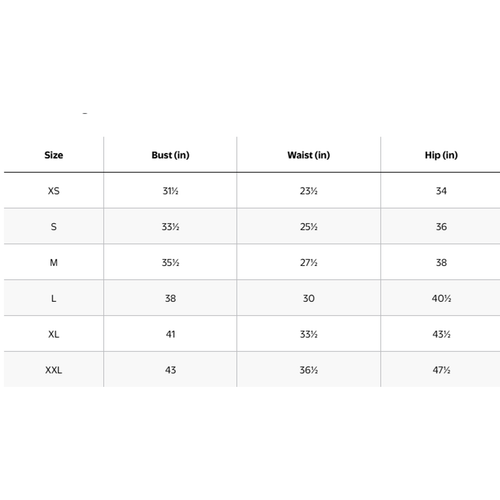Click the Waist (in) column header
Viewport: 500px width, 500px height.
309,155
